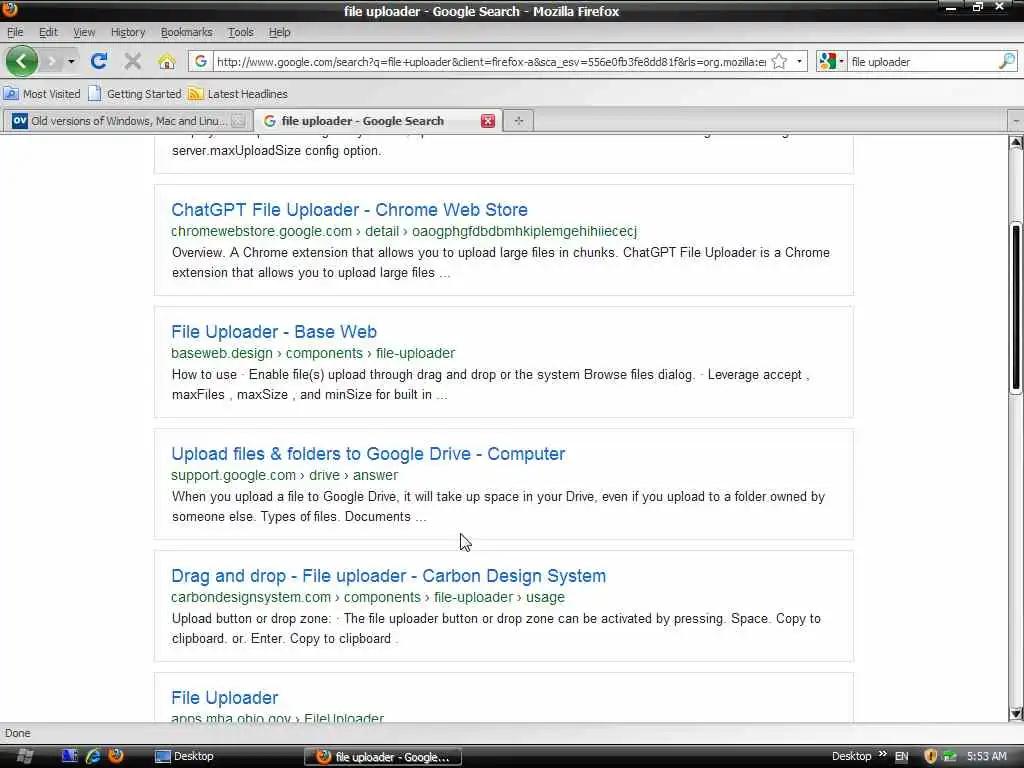Viewport: 1024px width, 768px height.
Task: Open the Edit menu
Action: [48, 32]
